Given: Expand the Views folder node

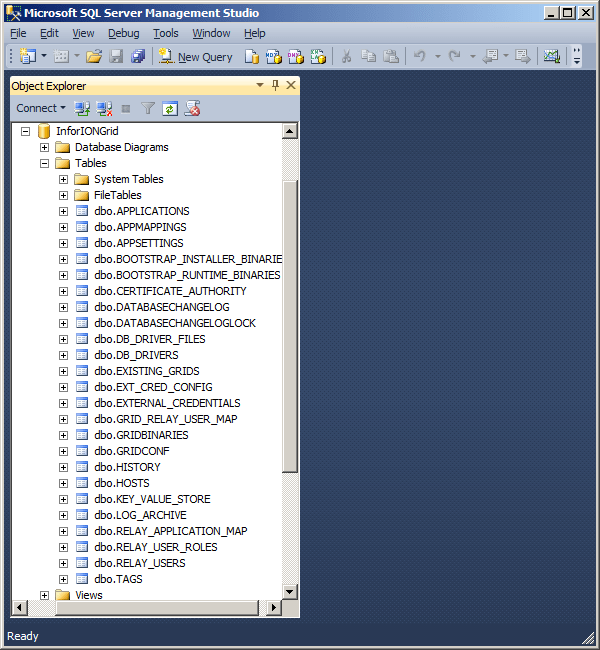Looking at the screenshot, I should (44, 595).
